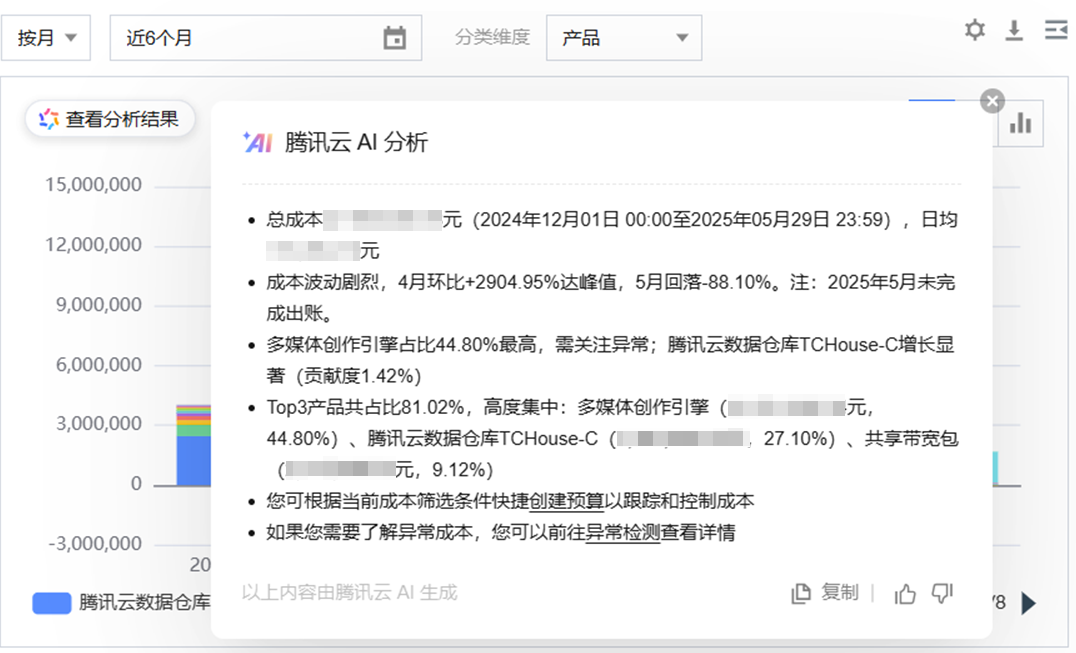The width and height of the screenshot is (1076, 653).
Task: Give thumbs down to AI analysis
Action: coord(942,593)
